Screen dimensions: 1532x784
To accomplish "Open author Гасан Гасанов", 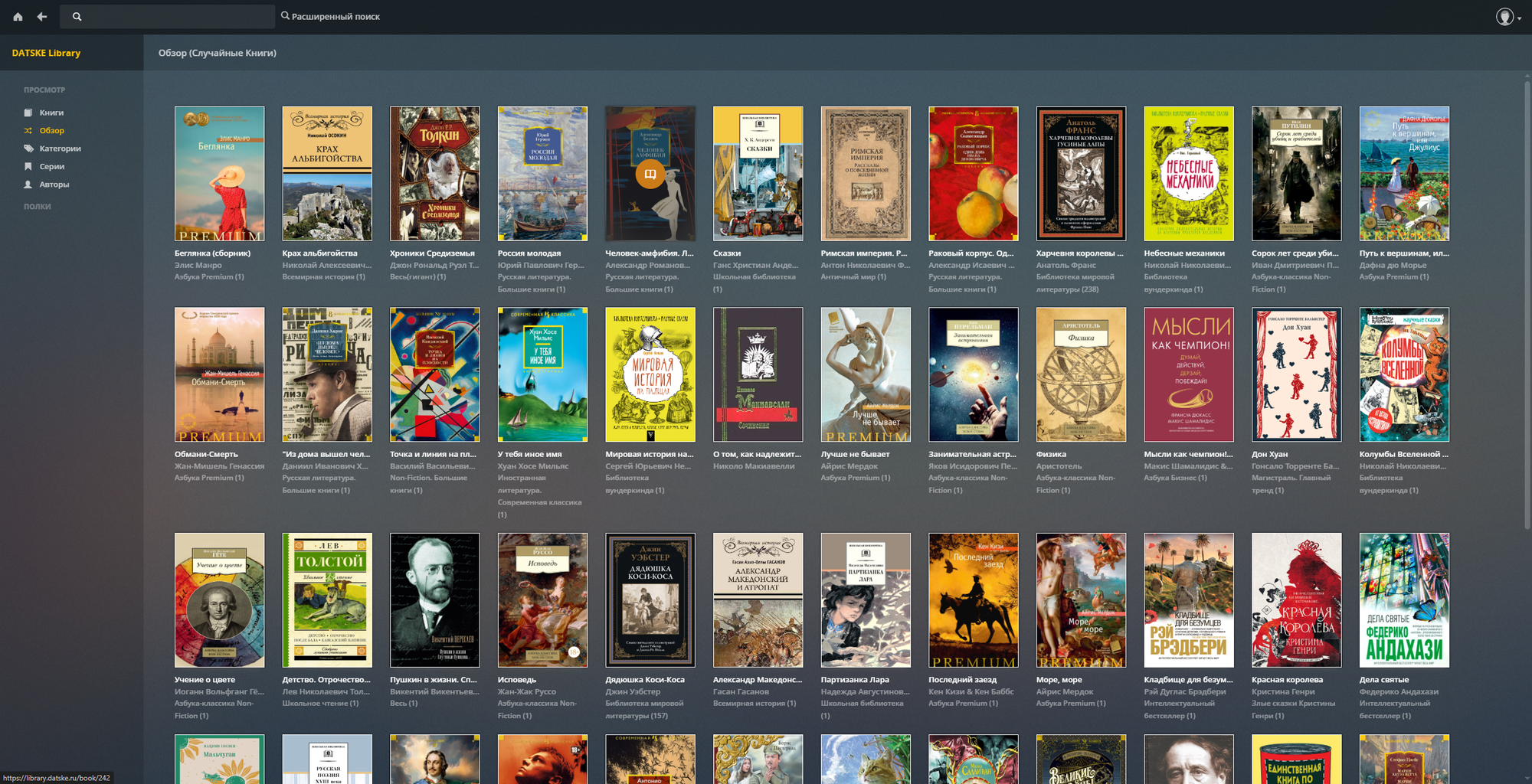I will (x=741, y=692).
